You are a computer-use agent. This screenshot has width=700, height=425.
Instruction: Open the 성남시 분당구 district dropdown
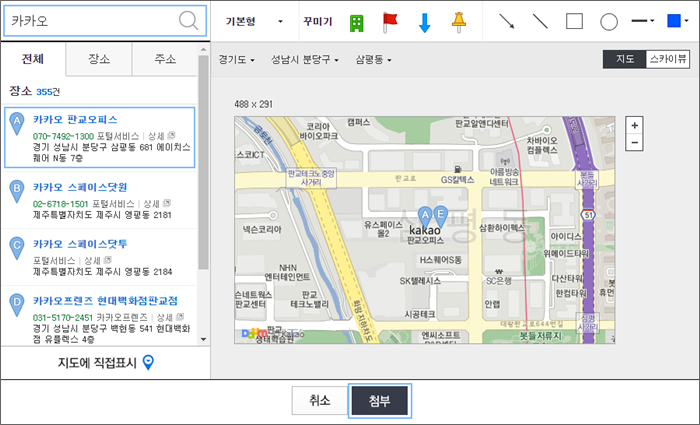pyautogui.click(x=304, y=59)
